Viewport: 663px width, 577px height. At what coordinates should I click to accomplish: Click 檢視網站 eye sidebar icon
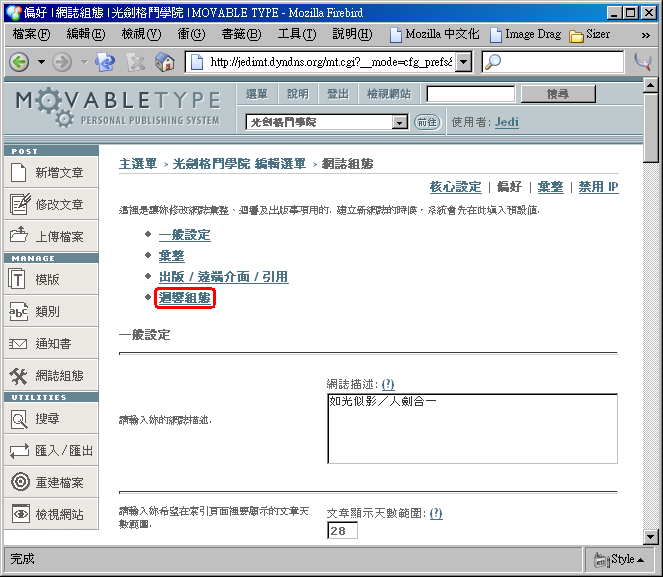pos(21,514)
